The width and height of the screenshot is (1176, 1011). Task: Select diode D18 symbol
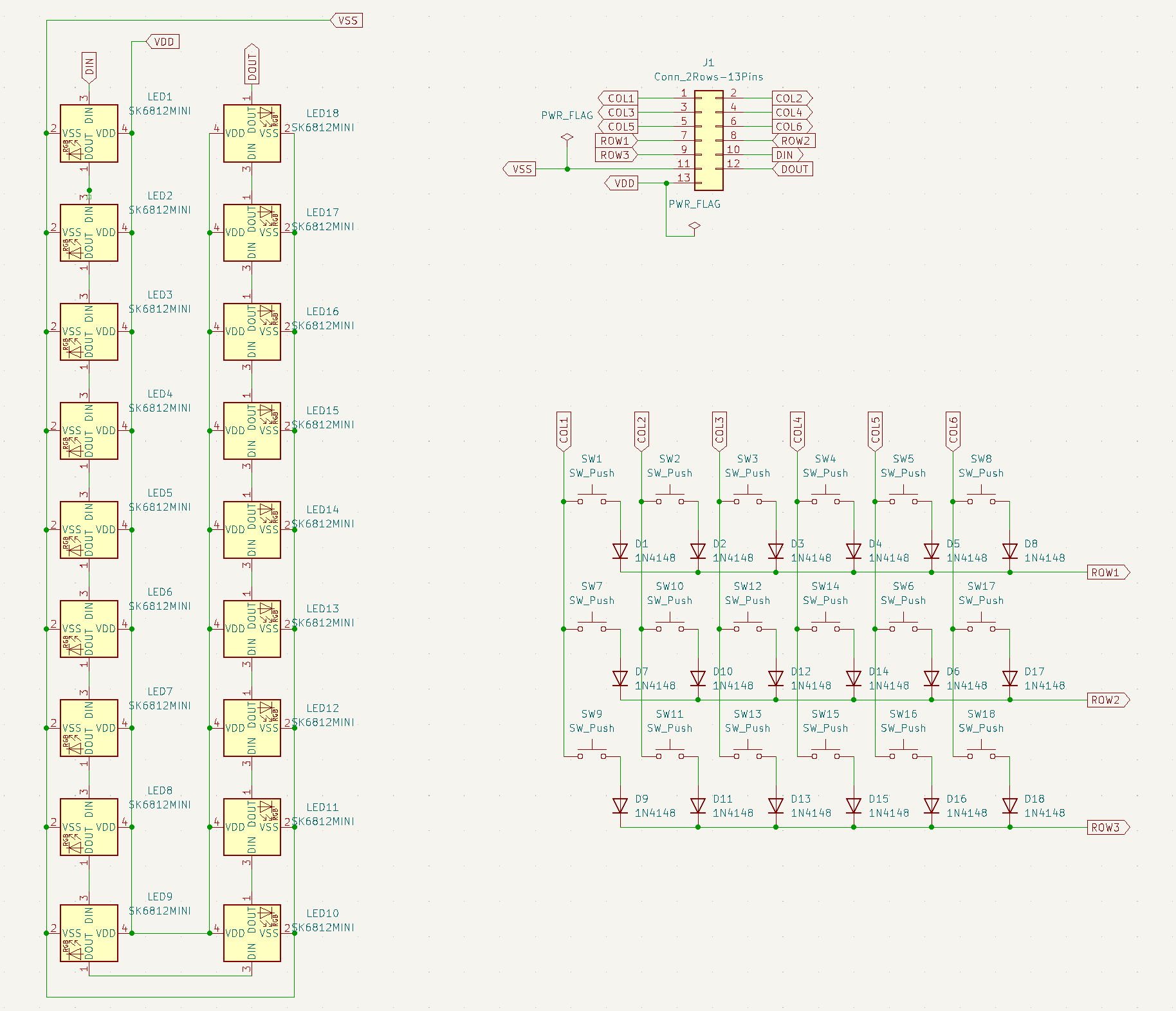(1010, 806)
